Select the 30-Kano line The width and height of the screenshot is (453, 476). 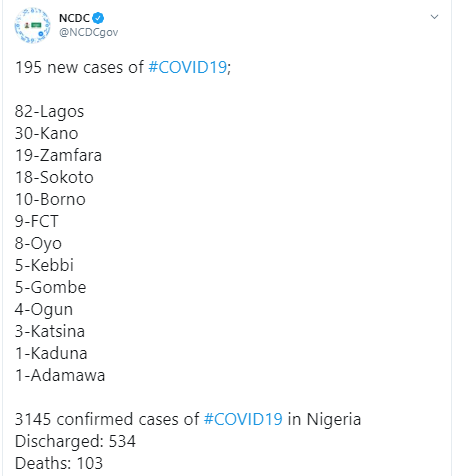click(x=47, y=133)
